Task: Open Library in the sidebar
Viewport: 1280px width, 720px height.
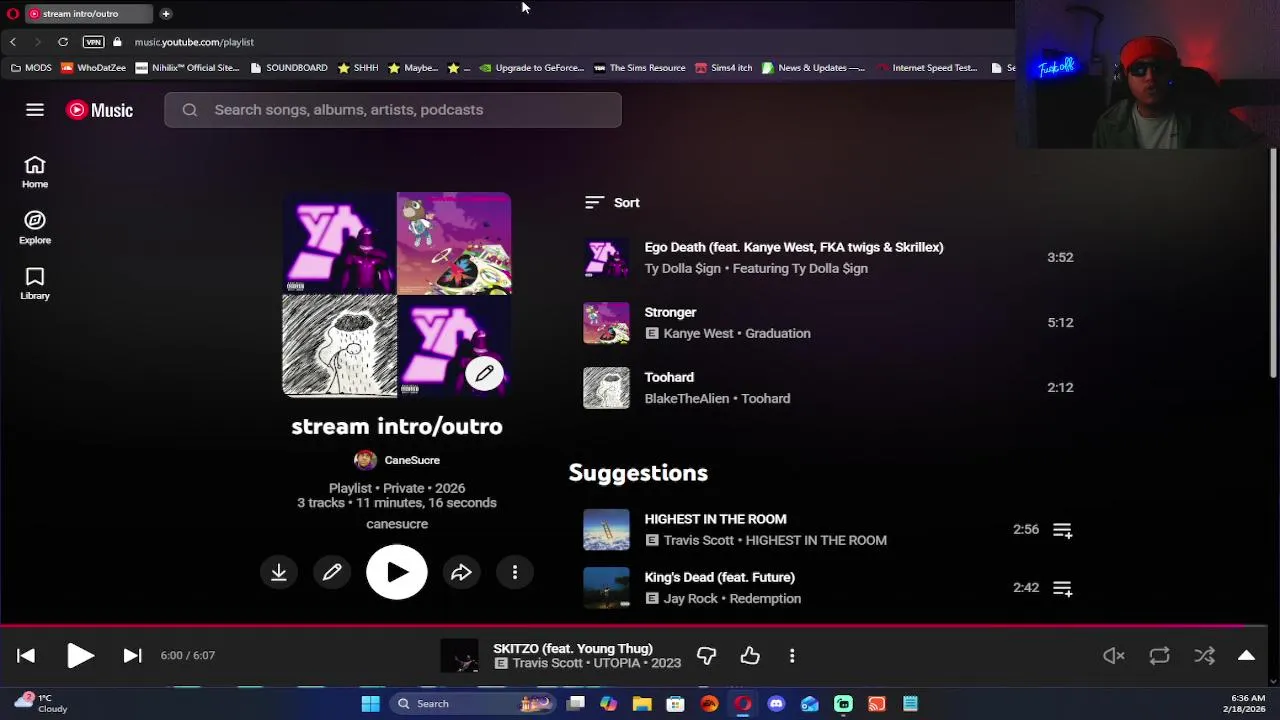Action: tap(35, 284)
